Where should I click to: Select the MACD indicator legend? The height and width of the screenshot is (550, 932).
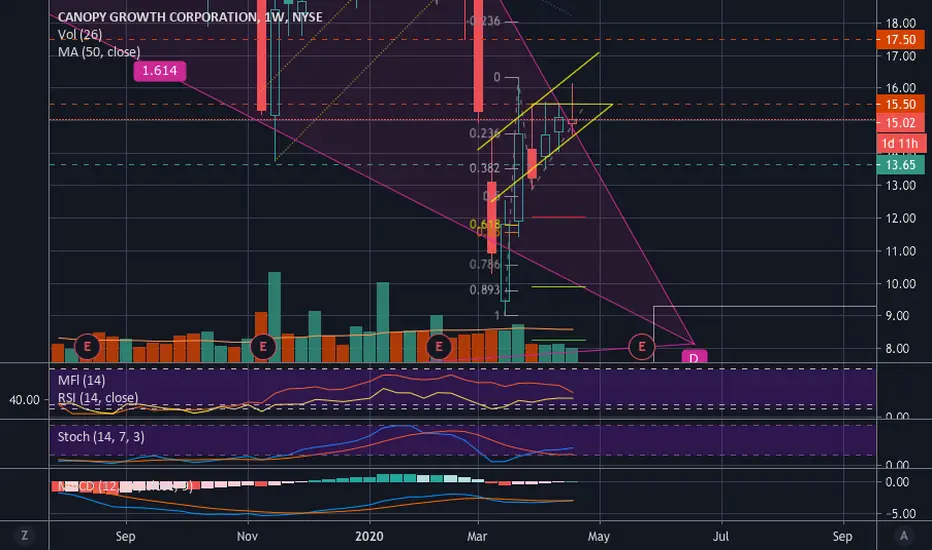click(x=125, y=486)
